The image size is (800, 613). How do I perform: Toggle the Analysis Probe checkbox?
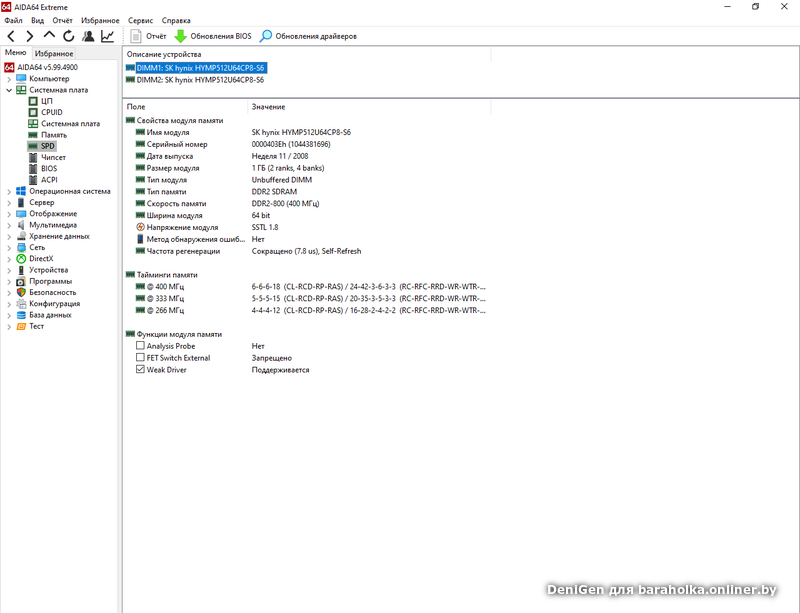[140, 346]
